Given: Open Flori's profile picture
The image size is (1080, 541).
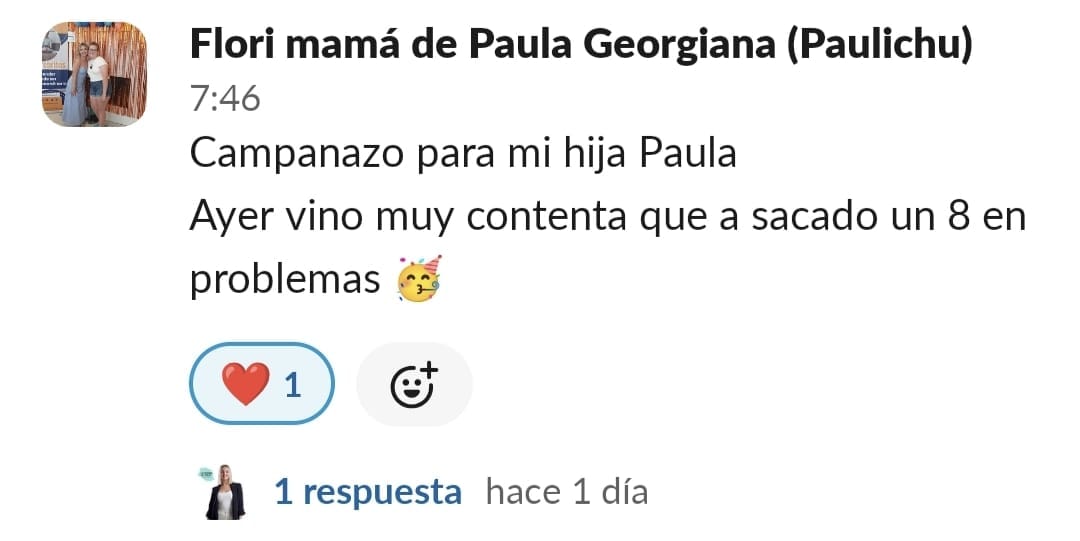Looking at the screenshot, I should [x=94, y=75].
